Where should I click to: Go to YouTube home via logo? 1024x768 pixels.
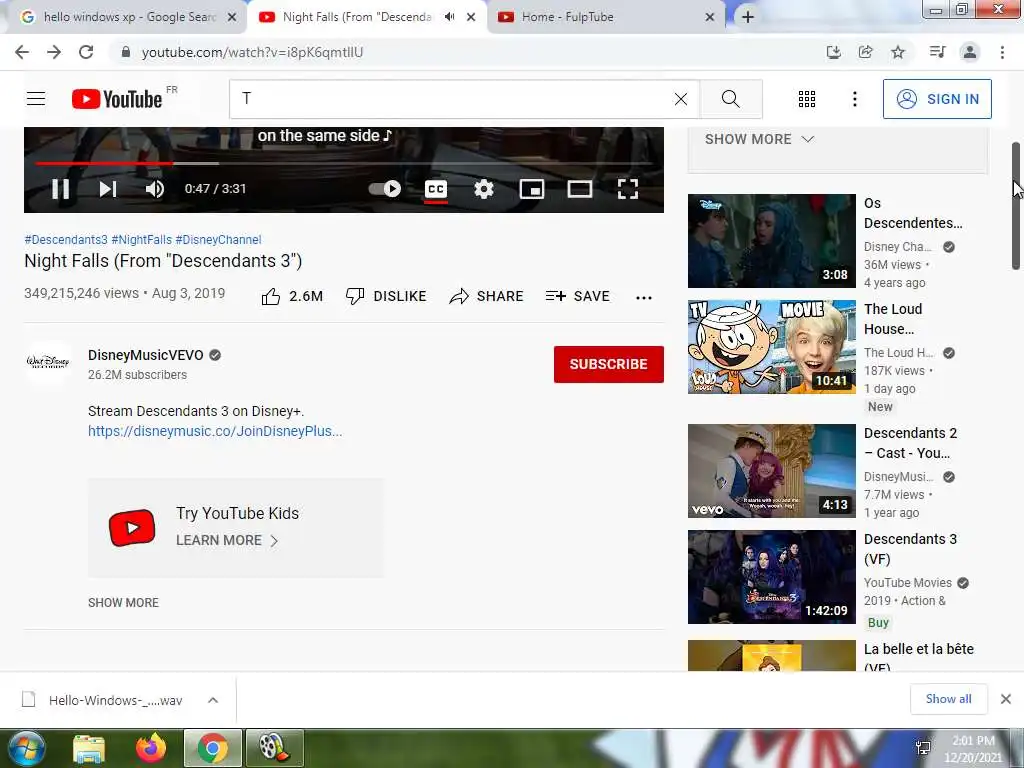pyautogui.click(x=117, y=99)
